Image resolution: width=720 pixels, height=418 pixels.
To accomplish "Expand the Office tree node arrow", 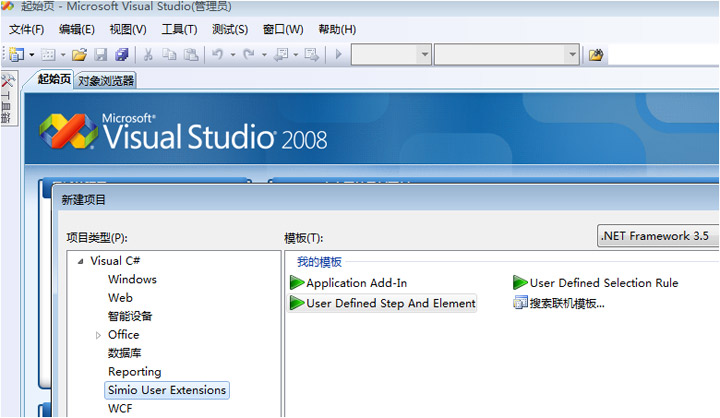I will pyautogui.click(x=98, y=335).
